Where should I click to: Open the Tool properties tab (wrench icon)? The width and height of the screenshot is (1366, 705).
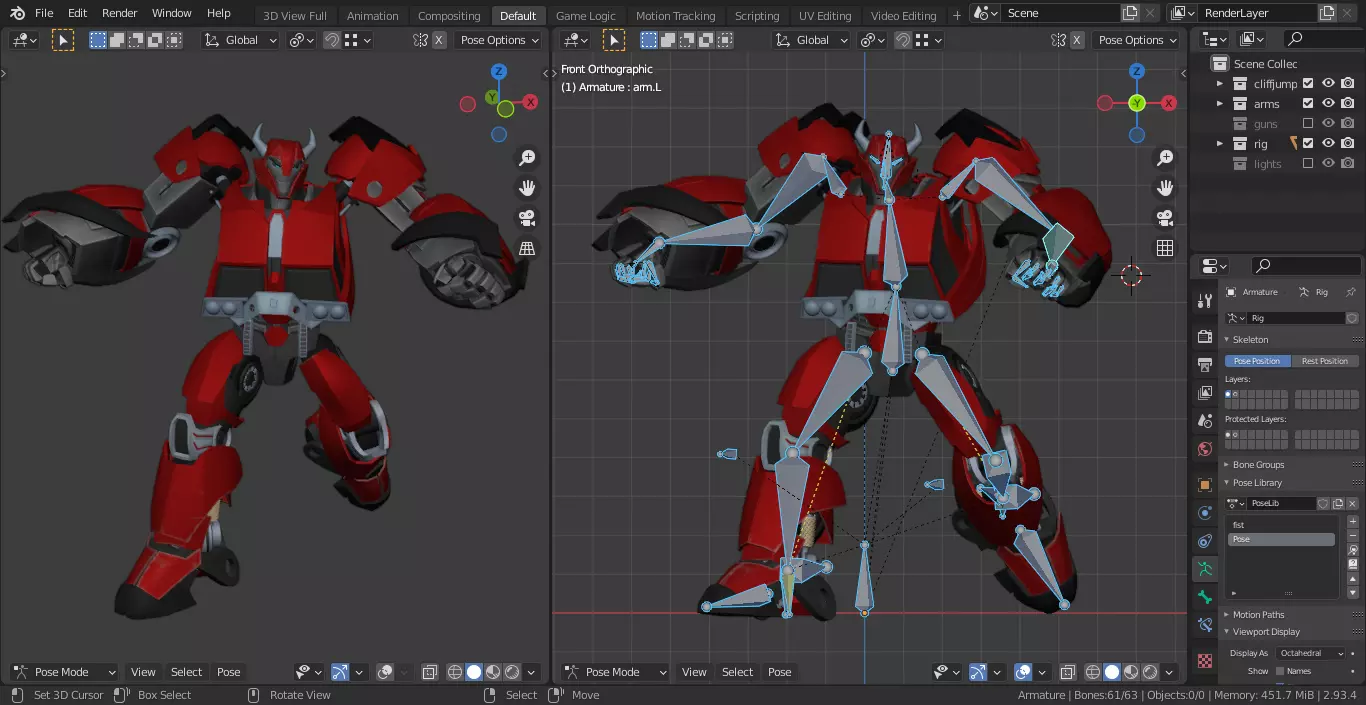[x=1205, y=302]
